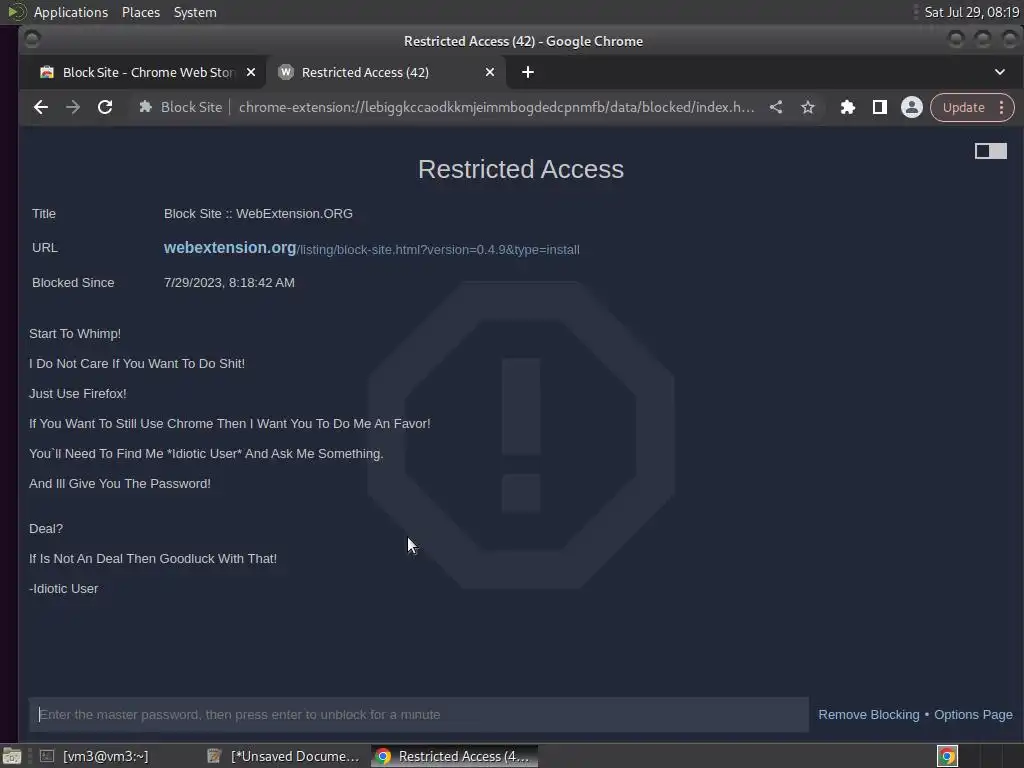Bookmark this tab with the star icon
Screen dimensions: 1024x768
808,107
